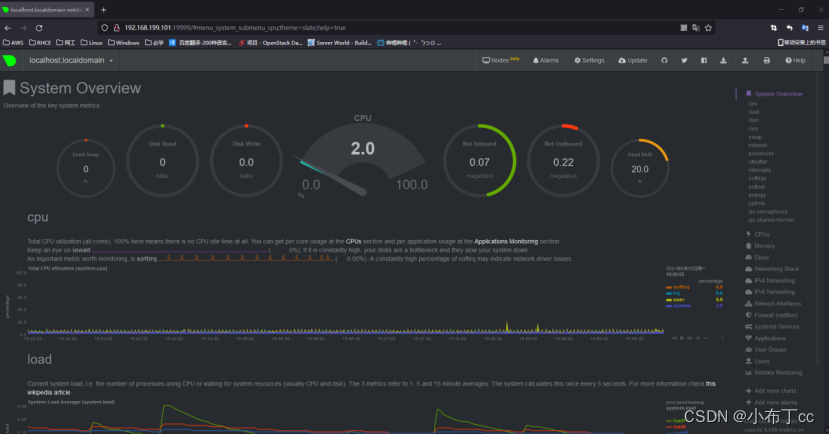Viewport: 830px width, 435px height.
Task: Jump to disk in sidebar submenu
Action: tap(754, 120)
